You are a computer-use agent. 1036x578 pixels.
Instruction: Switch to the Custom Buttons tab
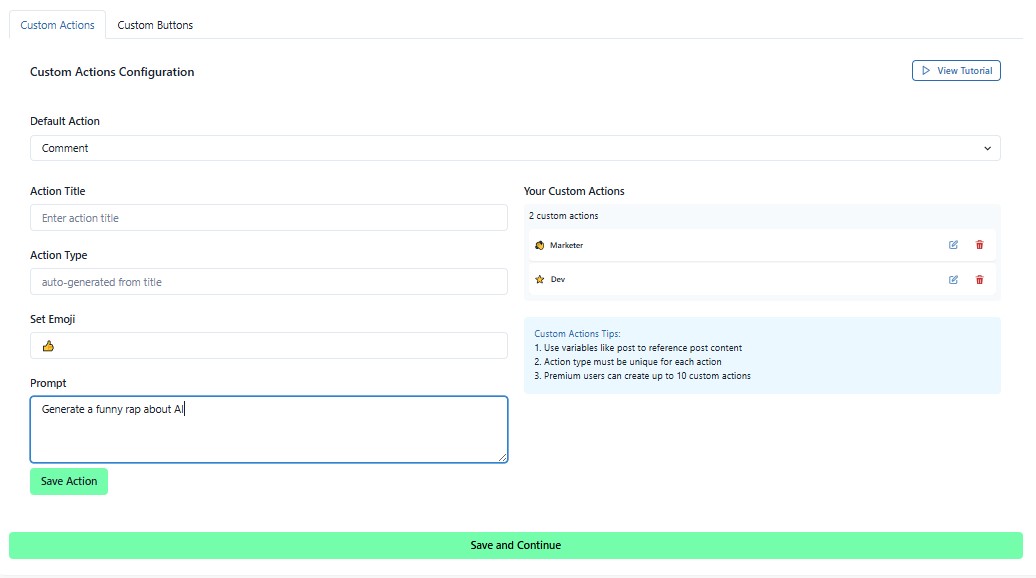pyautogui.click(x=155, y=25)
